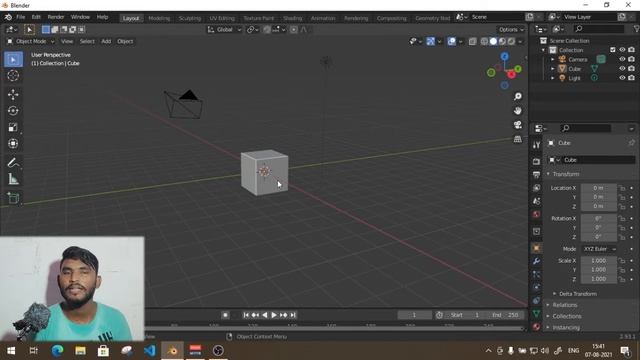Open Microsoft Edge from taskbar
The image size is (640, 360).
58,351
